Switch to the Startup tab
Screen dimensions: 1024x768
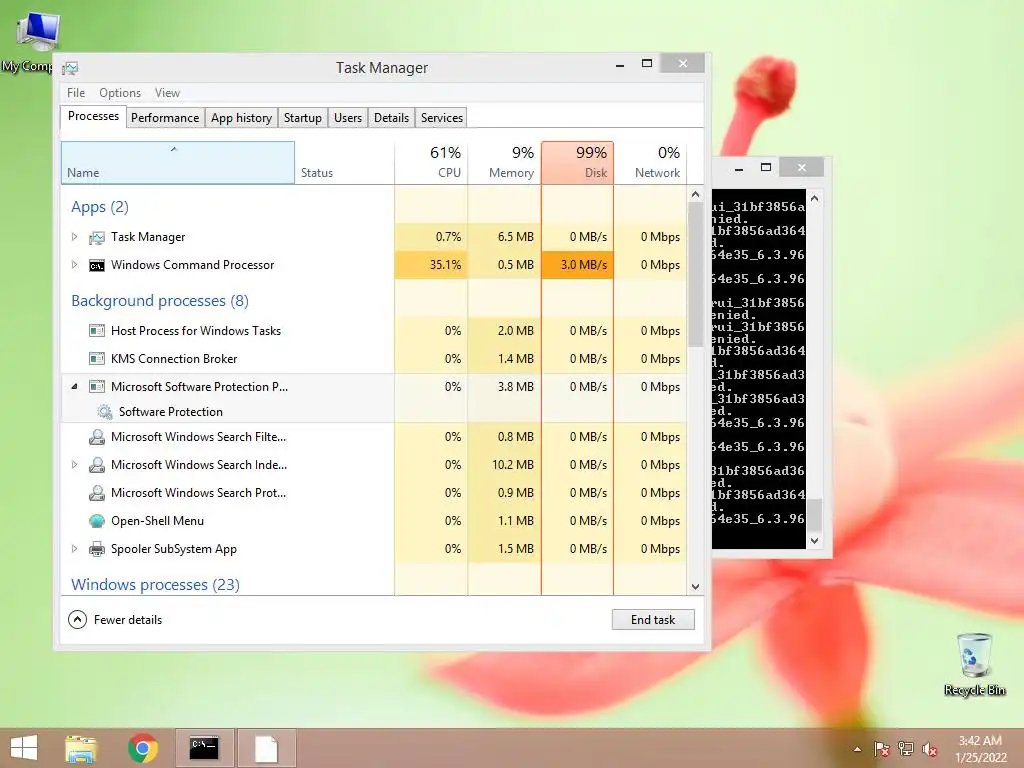click(302, 118)
